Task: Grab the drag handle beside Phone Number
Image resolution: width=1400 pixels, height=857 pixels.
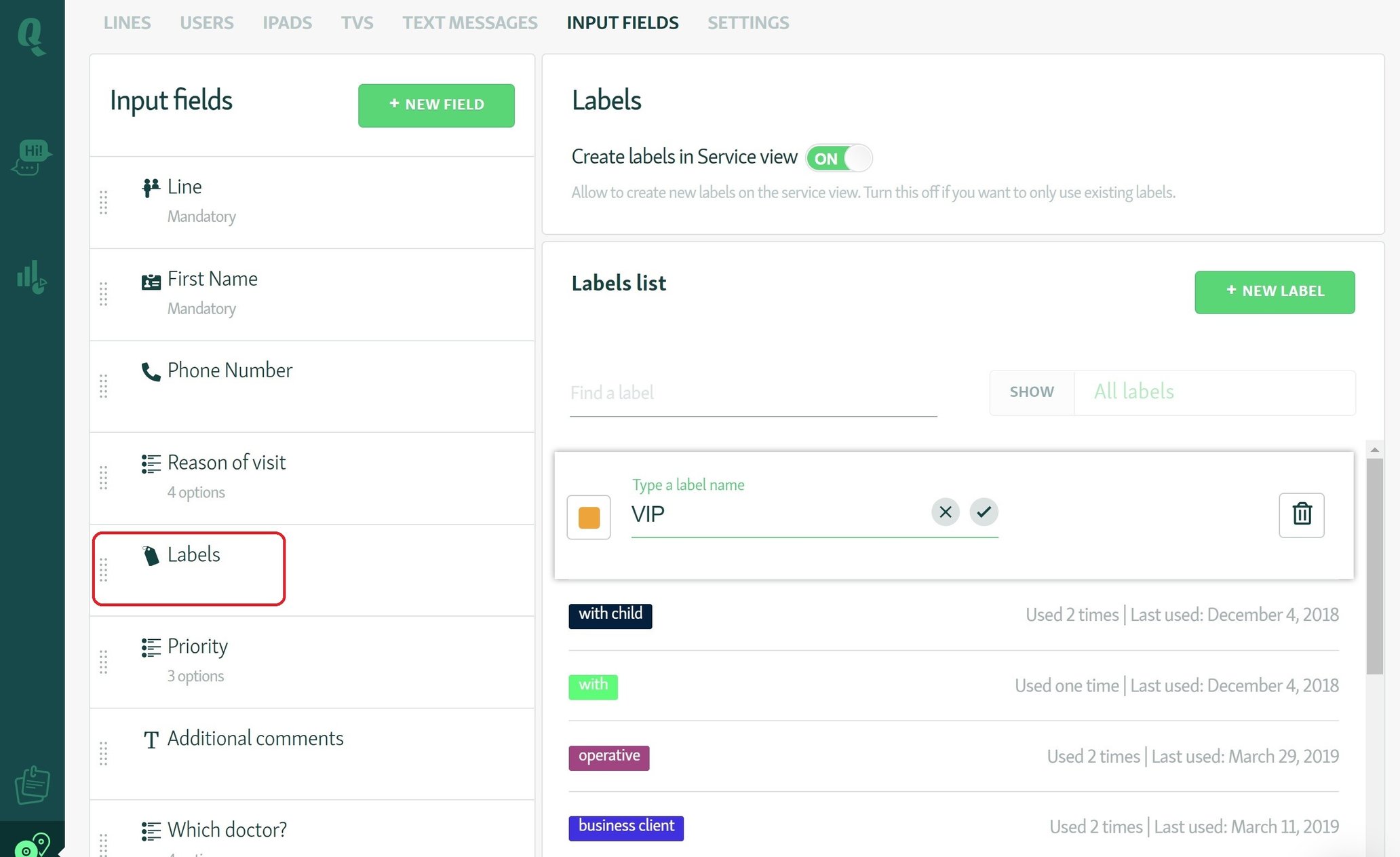Action: [x=104, y=386]
